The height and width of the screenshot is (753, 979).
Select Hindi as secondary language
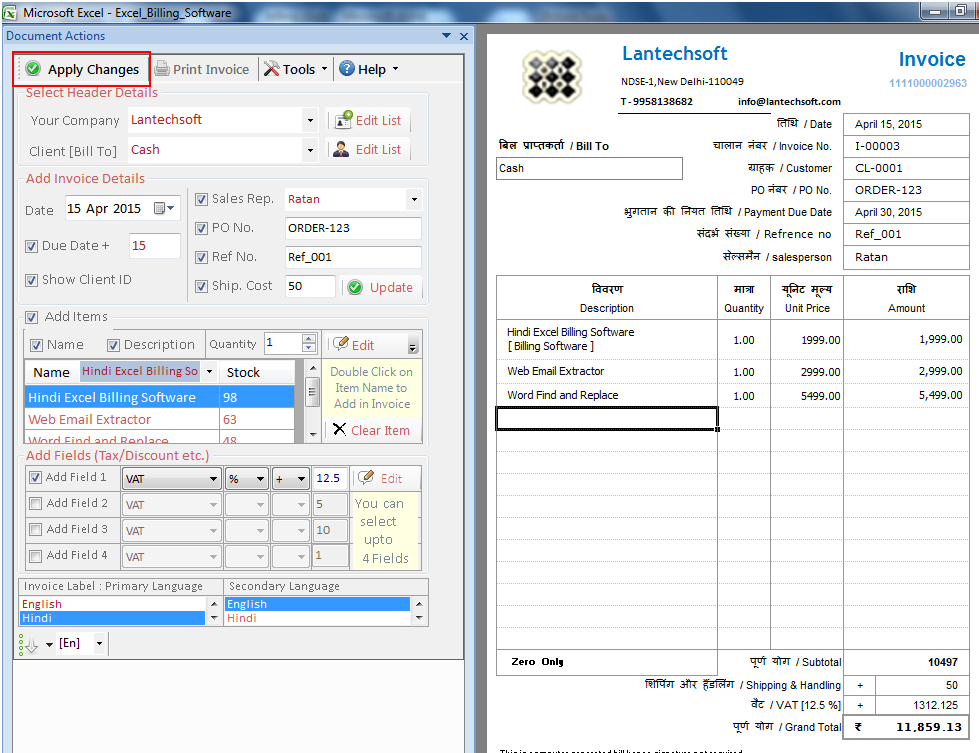coord(317,618)
